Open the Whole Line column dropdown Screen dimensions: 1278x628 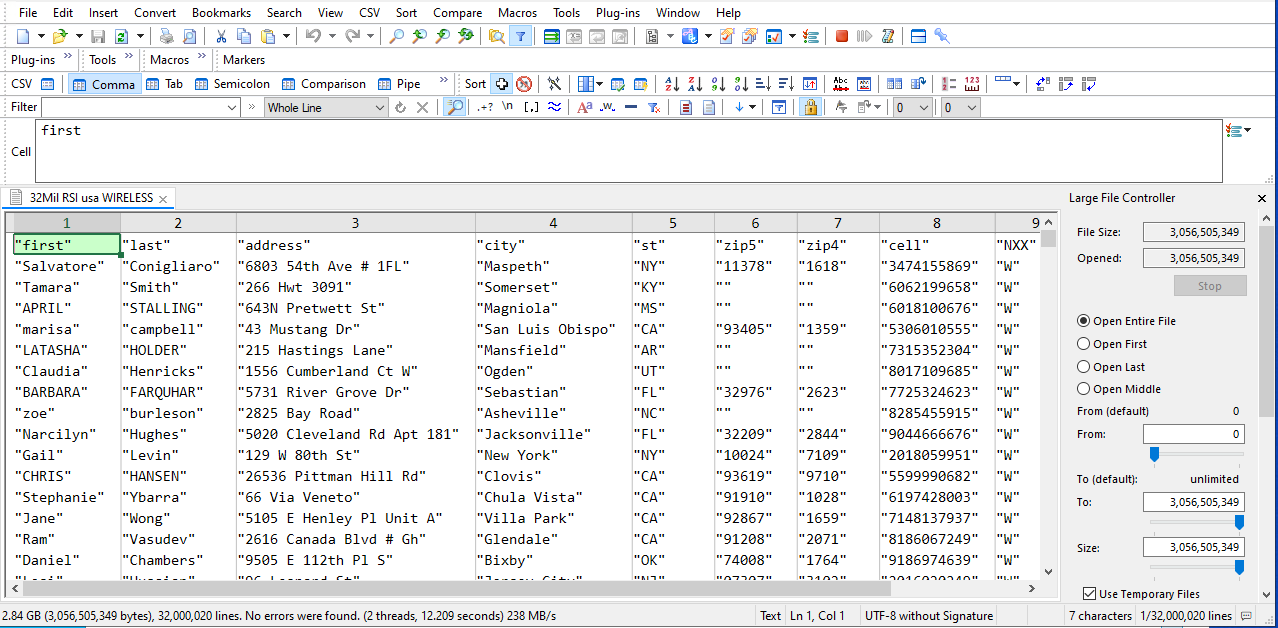click(x=380, y=107)
